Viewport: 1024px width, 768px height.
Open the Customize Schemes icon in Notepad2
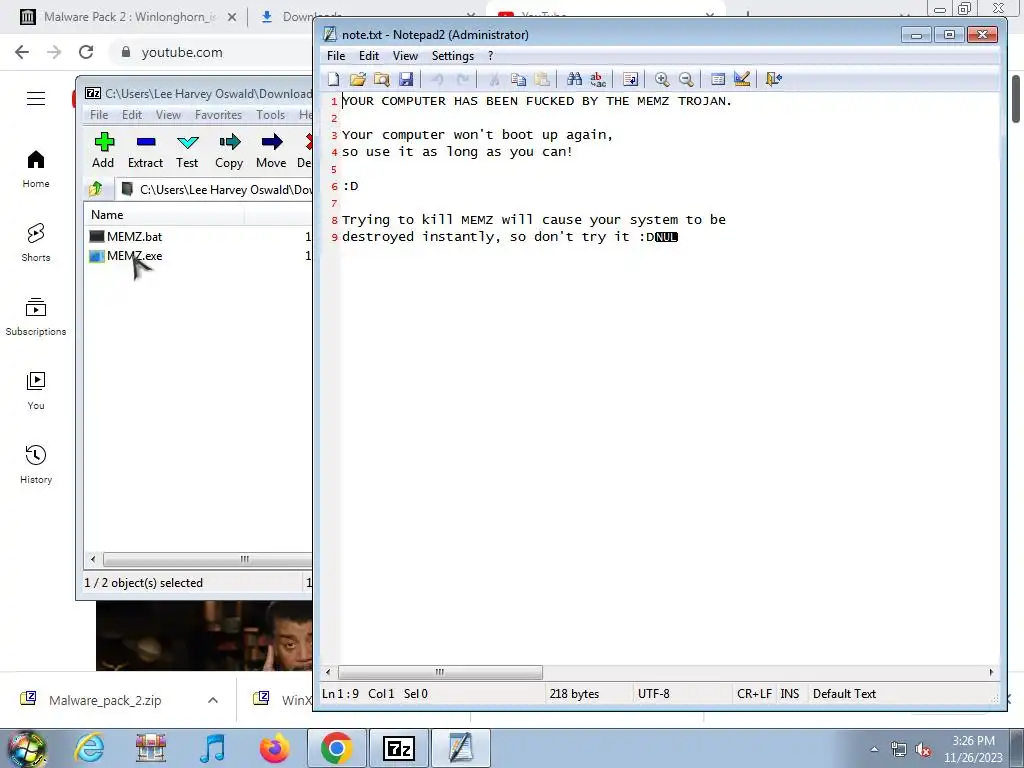(x=742, y=80)
